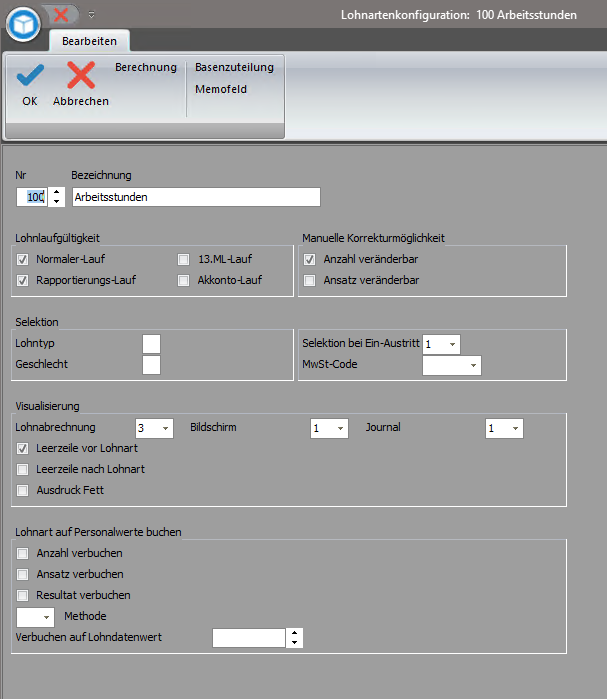
Task: Cancel with the Abbrechen red X icon
Action: pyautogui.click(x=81, y=75)
